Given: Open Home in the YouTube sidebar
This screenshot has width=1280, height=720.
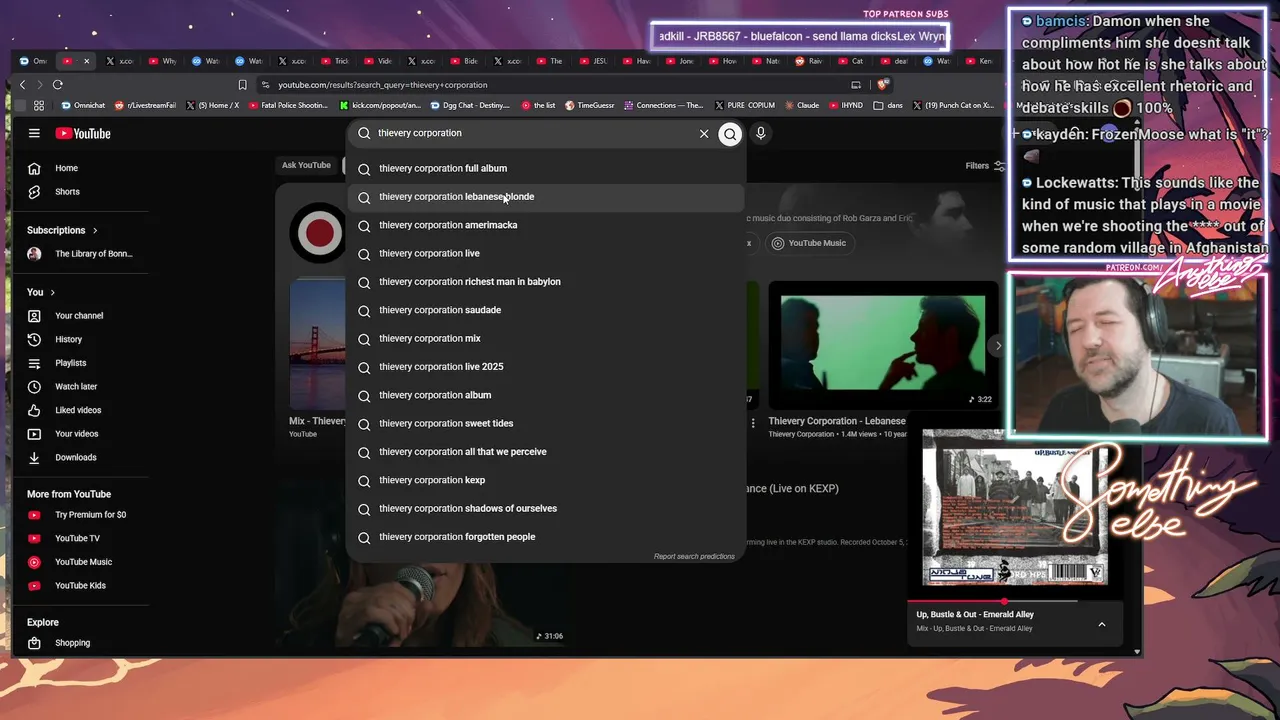Looking at the screenshot, I should 66,168.
